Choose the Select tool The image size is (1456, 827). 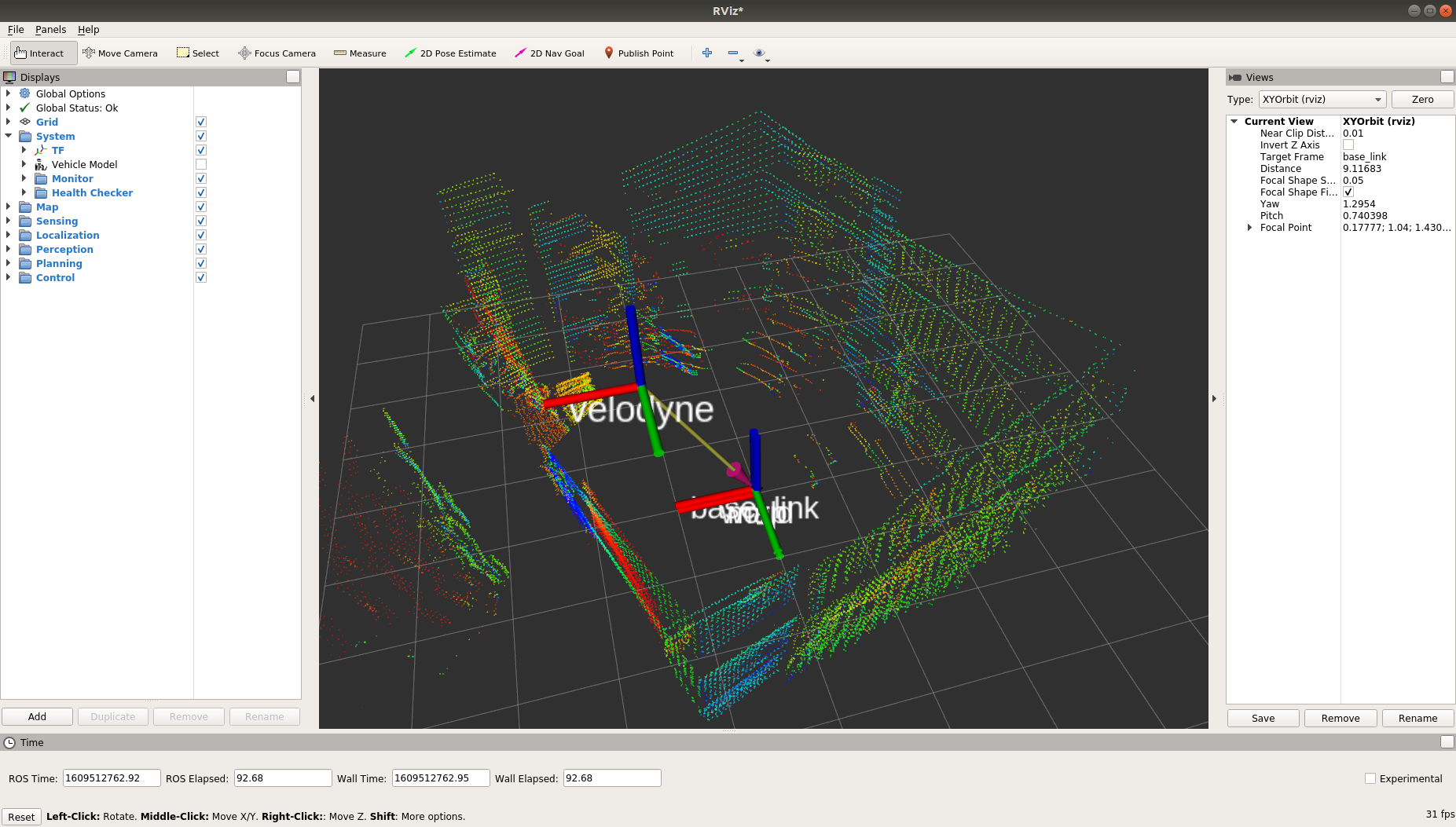tap(197, 53)
